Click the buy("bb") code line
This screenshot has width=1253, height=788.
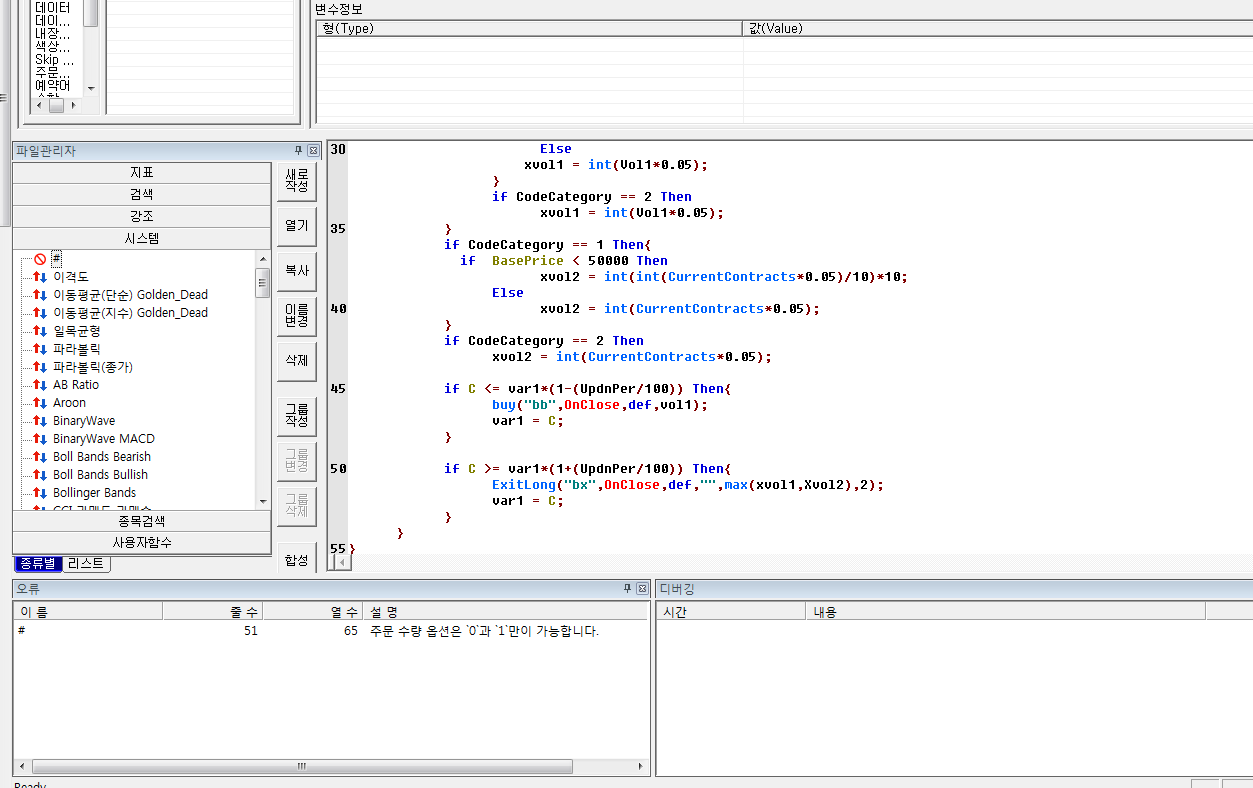[x=600, y=405]
